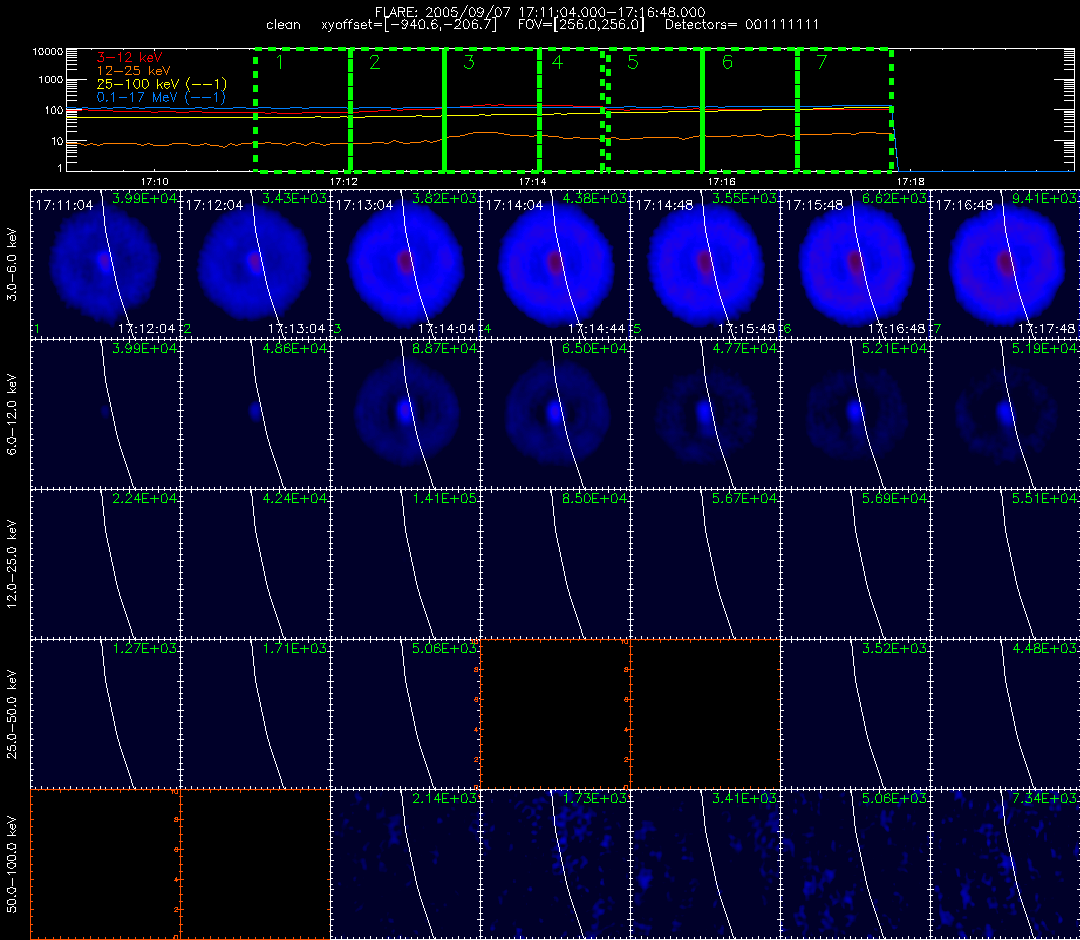This screenshot has width=1080, height=940.
Task: Click the 25.0-50.0 keV image with peak 1.27E+03
Action: (105, 713)
